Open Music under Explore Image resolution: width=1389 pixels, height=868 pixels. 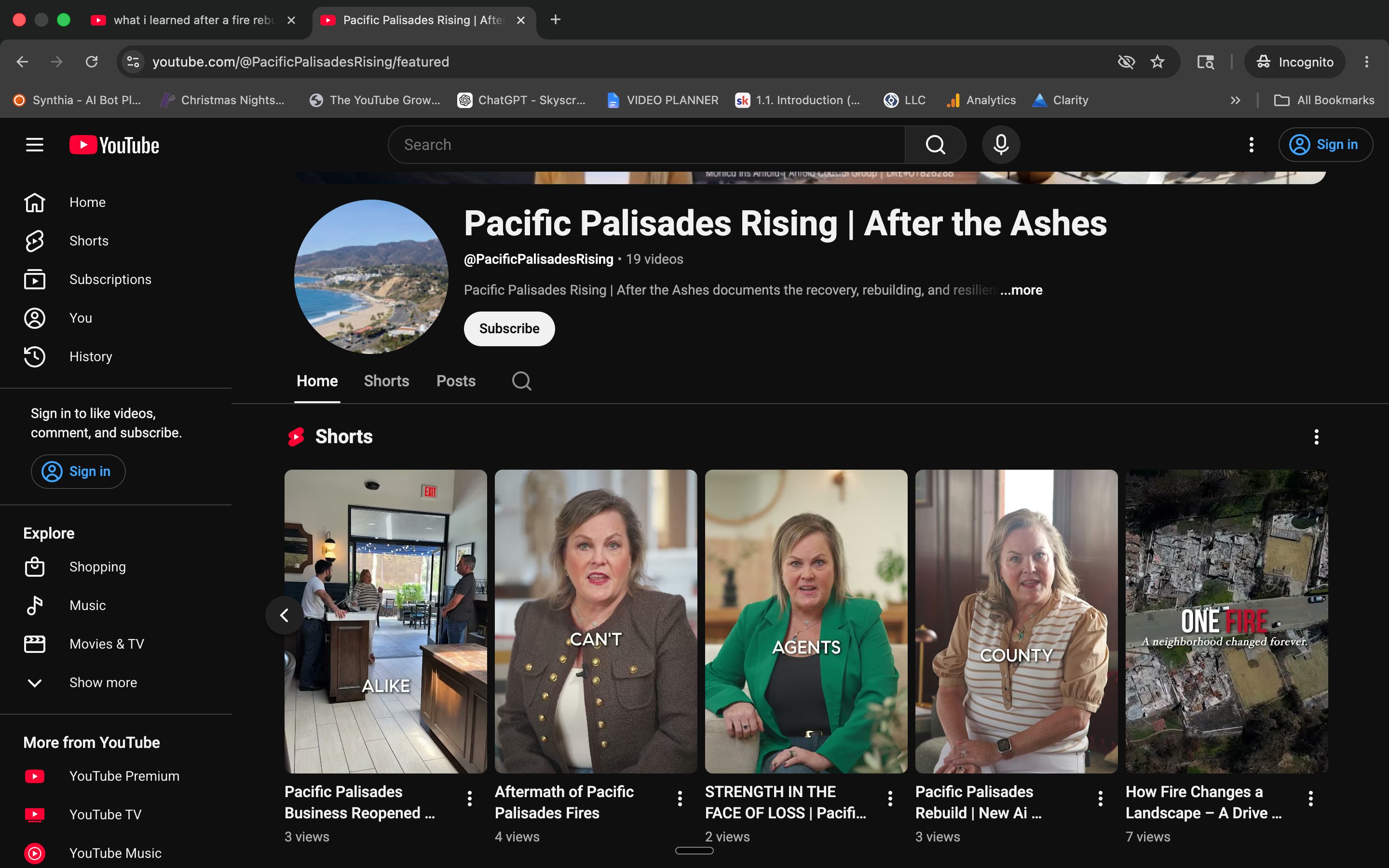coord(116,606)
